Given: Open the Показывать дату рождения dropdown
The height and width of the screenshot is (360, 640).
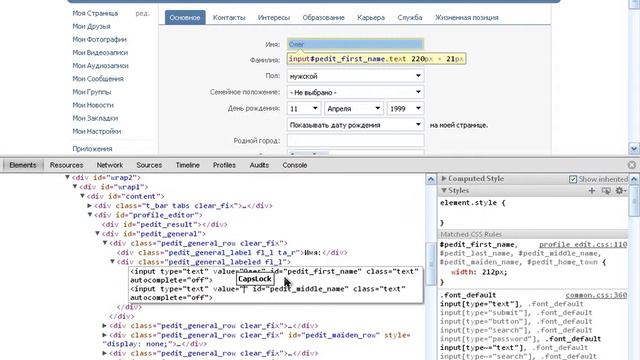Looking at the screenshot, I should click(356, 125).
